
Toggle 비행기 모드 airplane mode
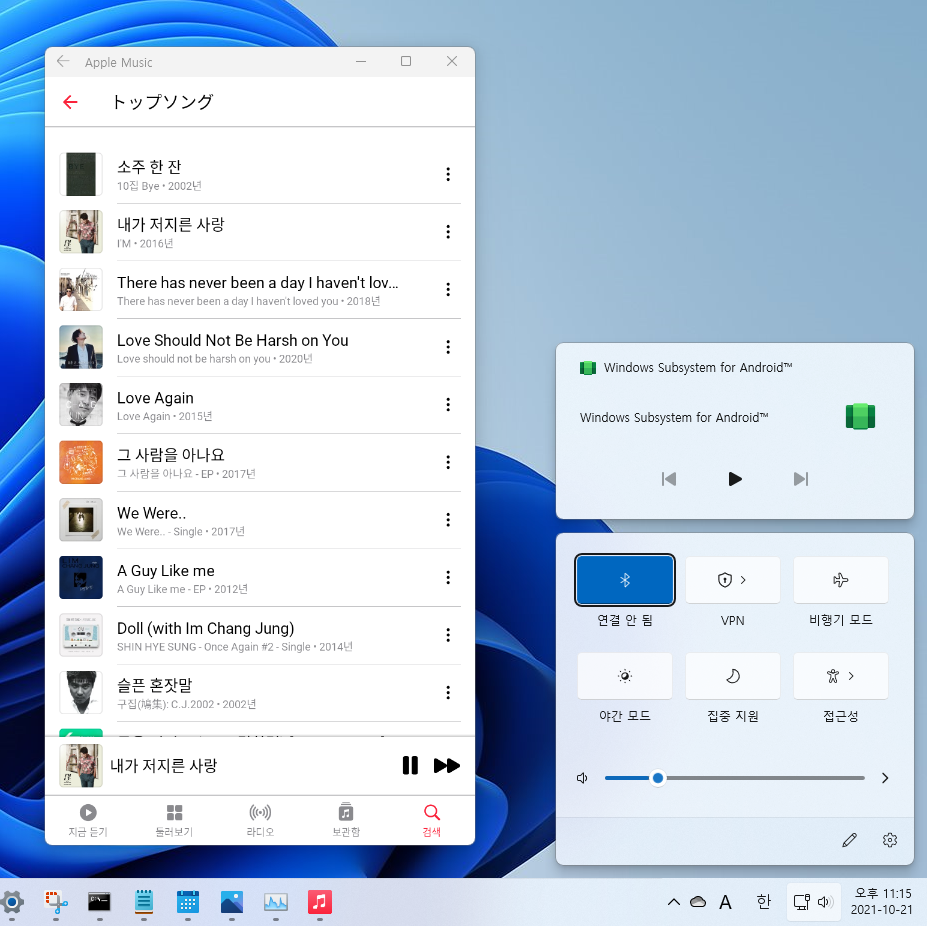(840, 580)
